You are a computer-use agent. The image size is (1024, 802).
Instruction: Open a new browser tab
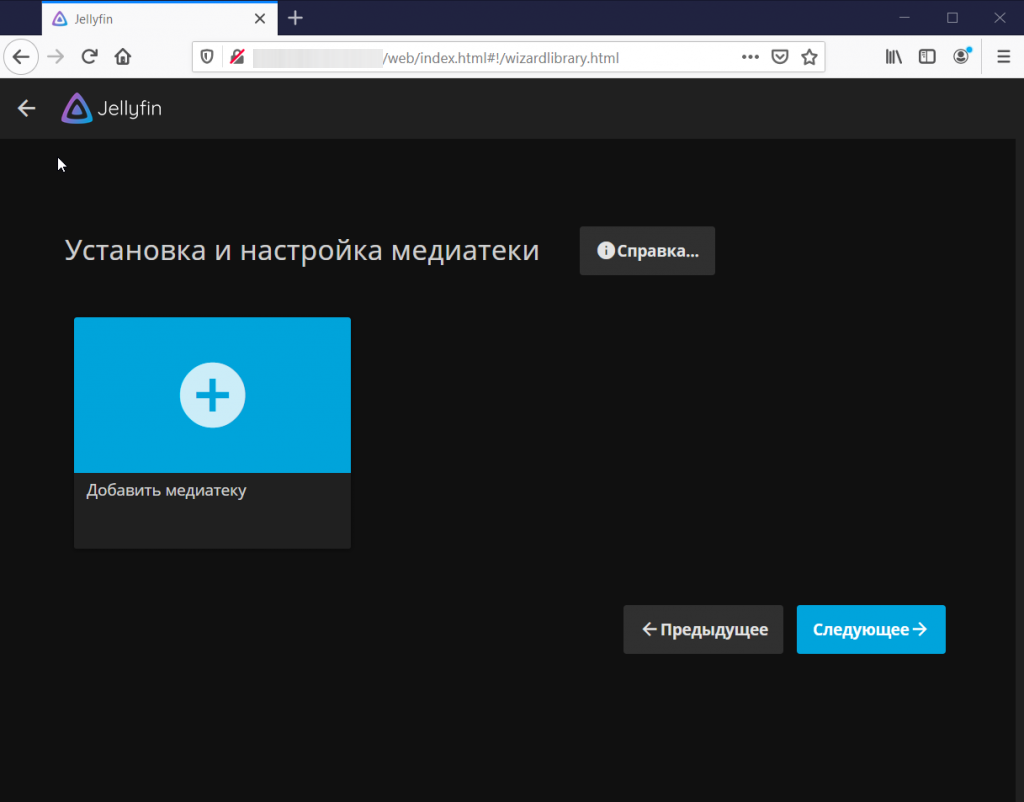295,18
